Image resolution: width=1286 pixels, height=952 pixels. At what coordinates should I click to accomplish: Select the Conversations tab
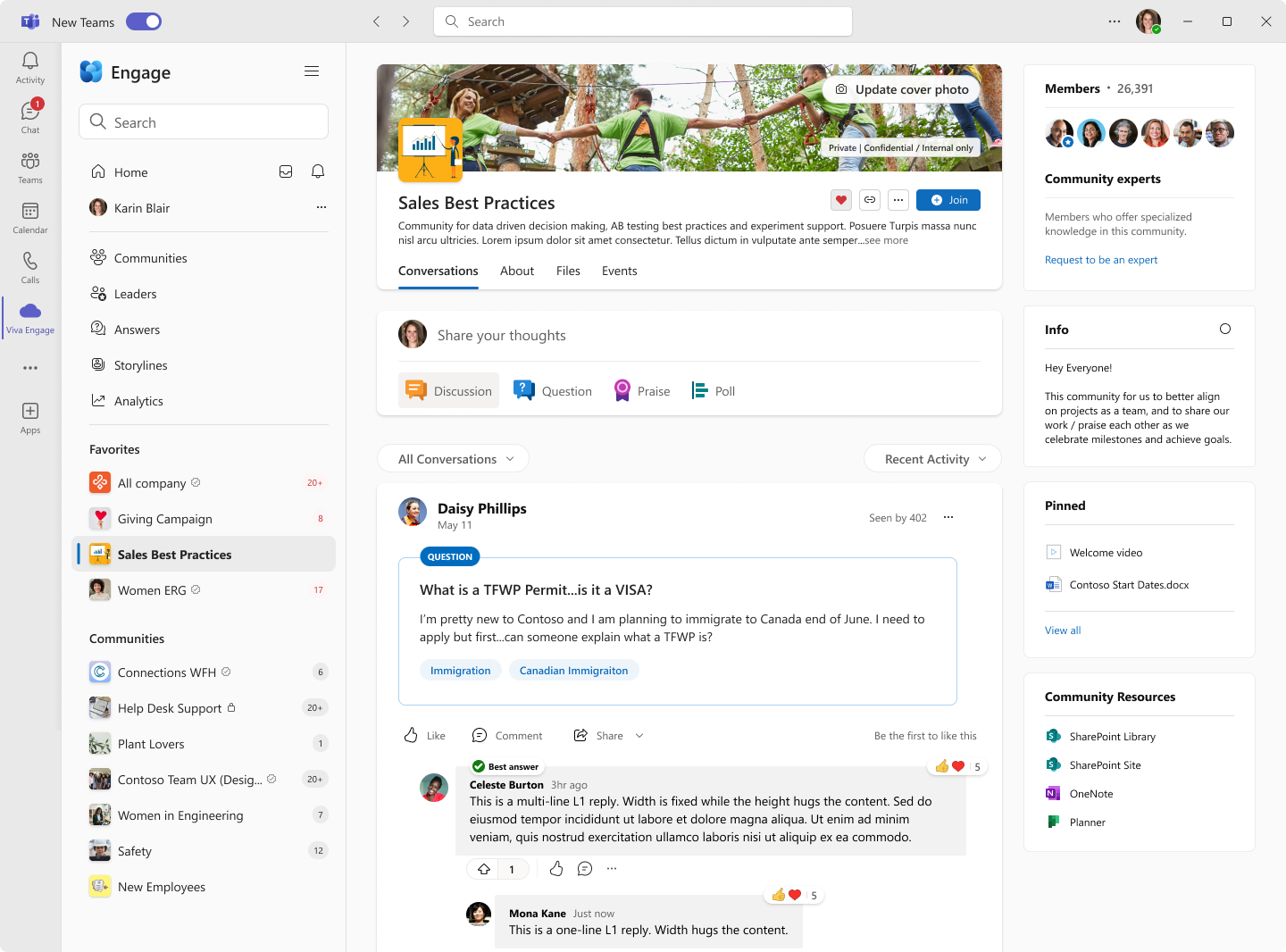tap(438, 271)
